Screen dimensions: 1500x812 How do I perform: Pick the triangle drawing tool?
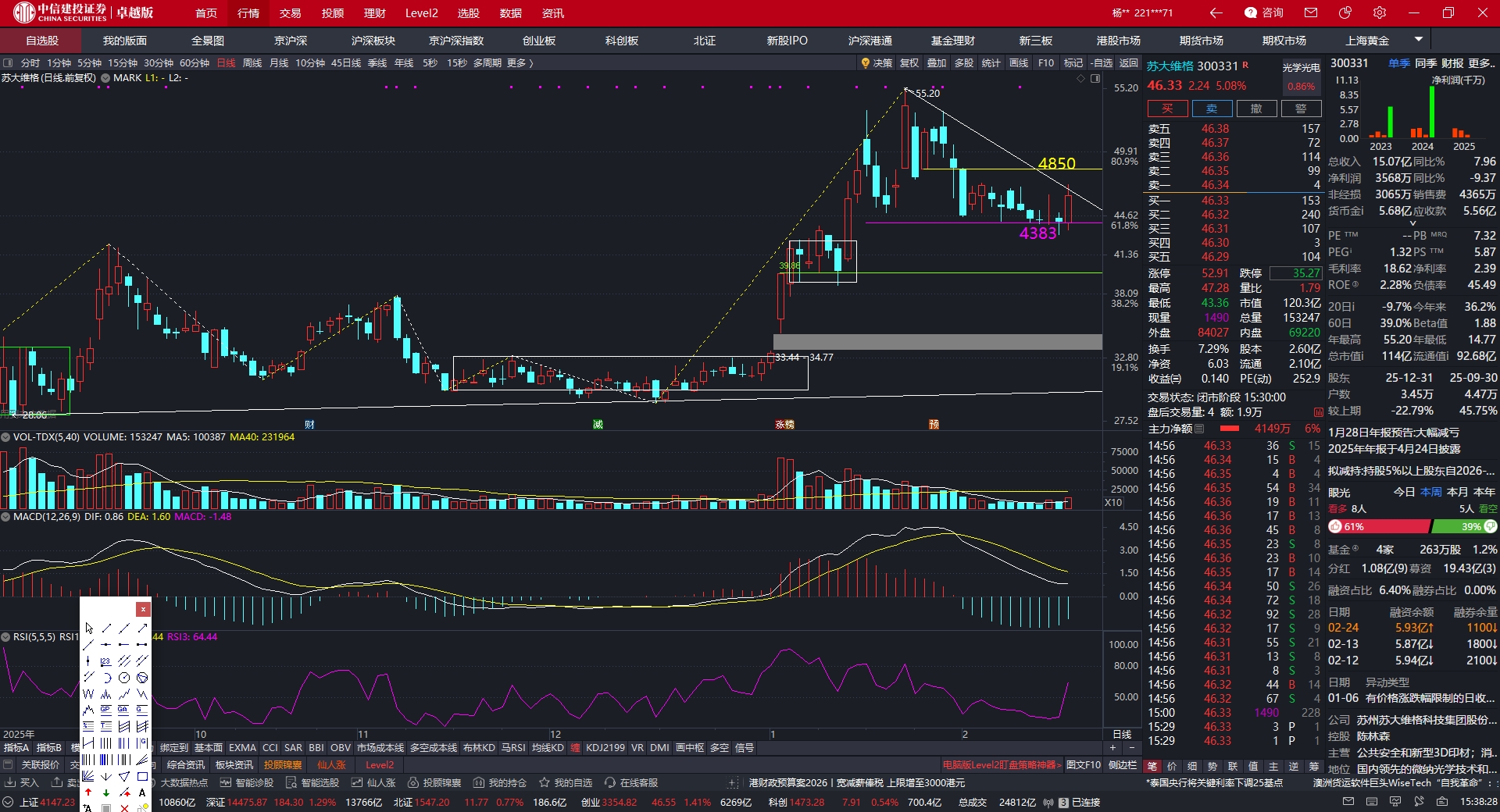click(x=124, y=776)
